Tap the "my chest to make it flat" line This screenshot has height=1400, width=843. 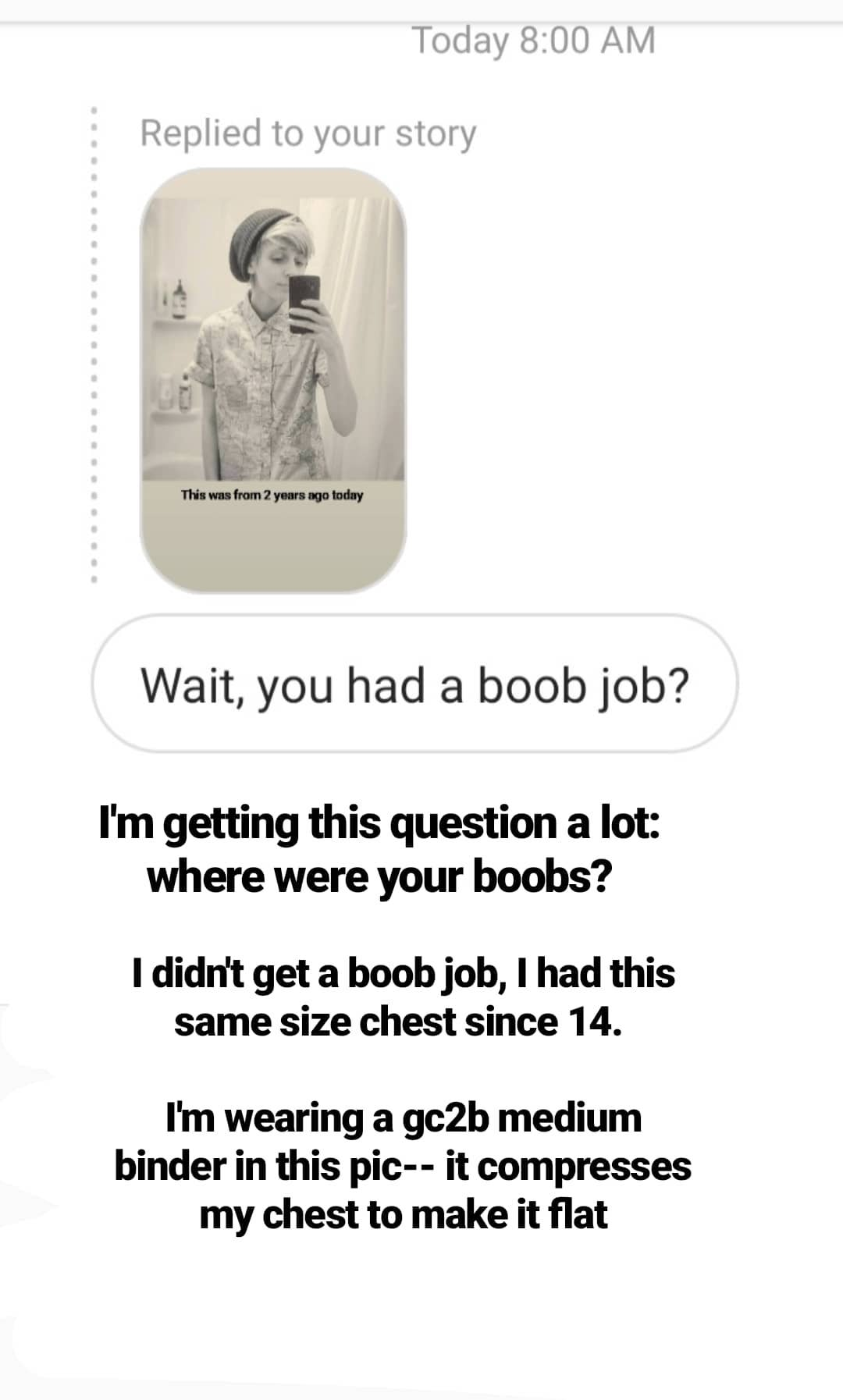(404, 1215)
